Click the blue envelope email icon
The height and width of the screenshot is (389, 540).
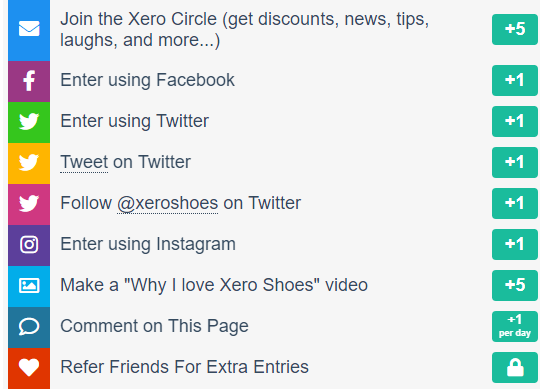coord(29,29)
